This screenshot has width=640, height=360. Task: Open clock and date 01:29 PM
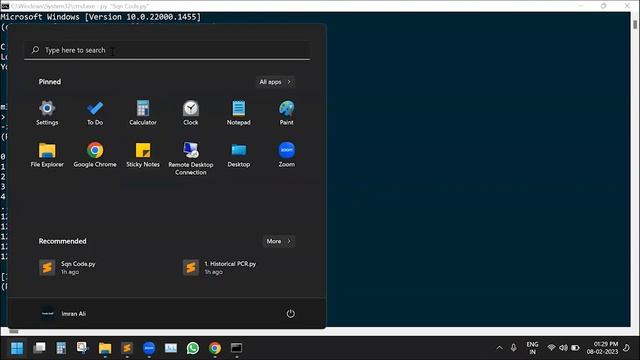click(602, 348)
